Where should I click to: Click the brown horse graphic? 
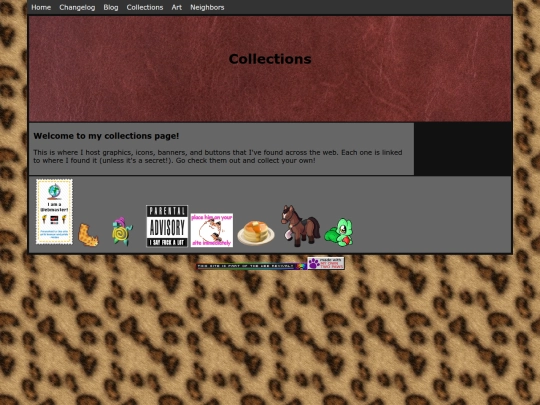pos(300,226)
